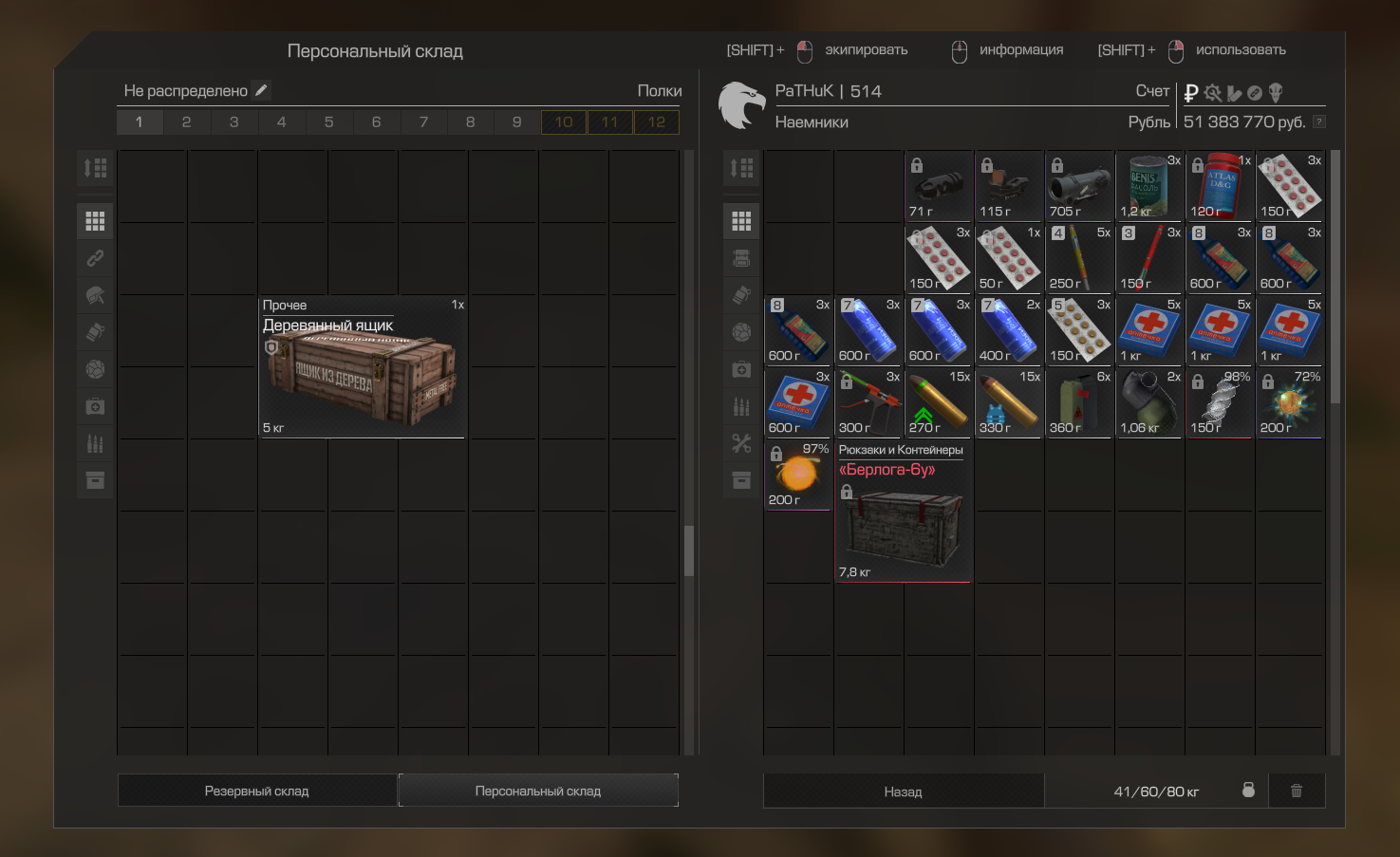Select the 360 г canister stack
Image resolution: width=1400 pixels, height=857 pixels.
[x=1079, y=402]
